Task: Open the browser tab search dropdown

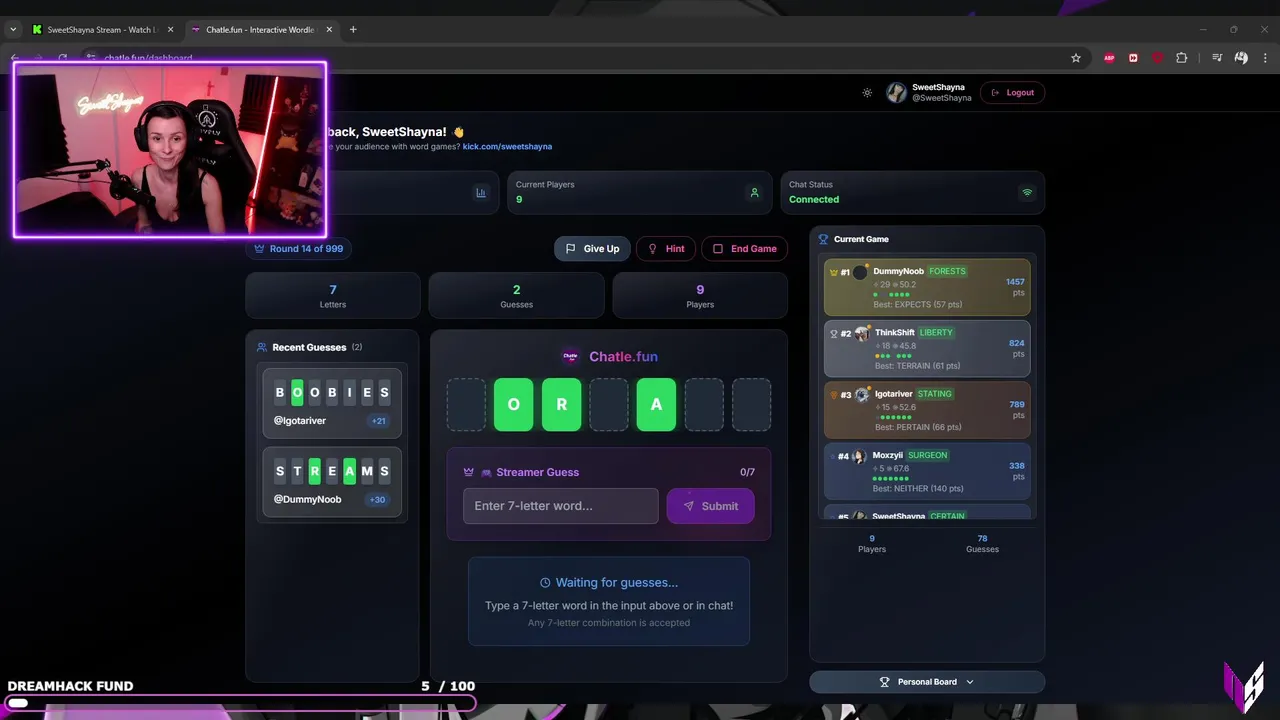Action: pos(13,30)
